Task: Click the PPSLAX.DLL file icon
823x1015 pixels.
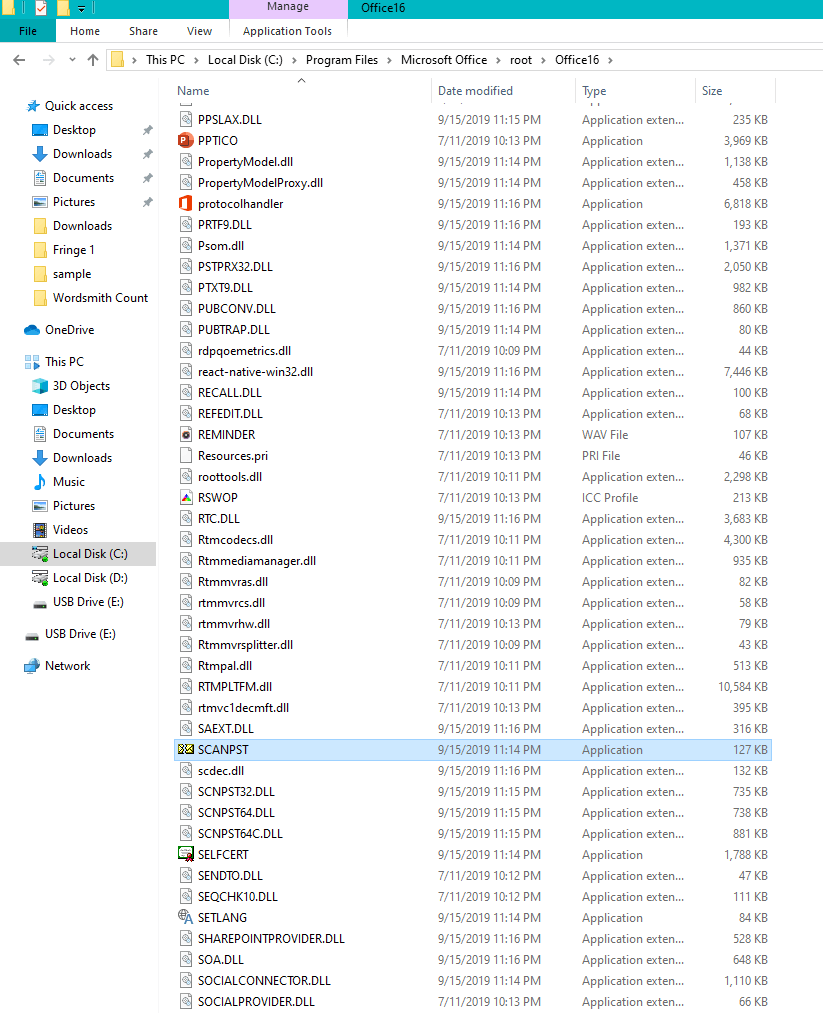Action: click(x=186, y=120)
